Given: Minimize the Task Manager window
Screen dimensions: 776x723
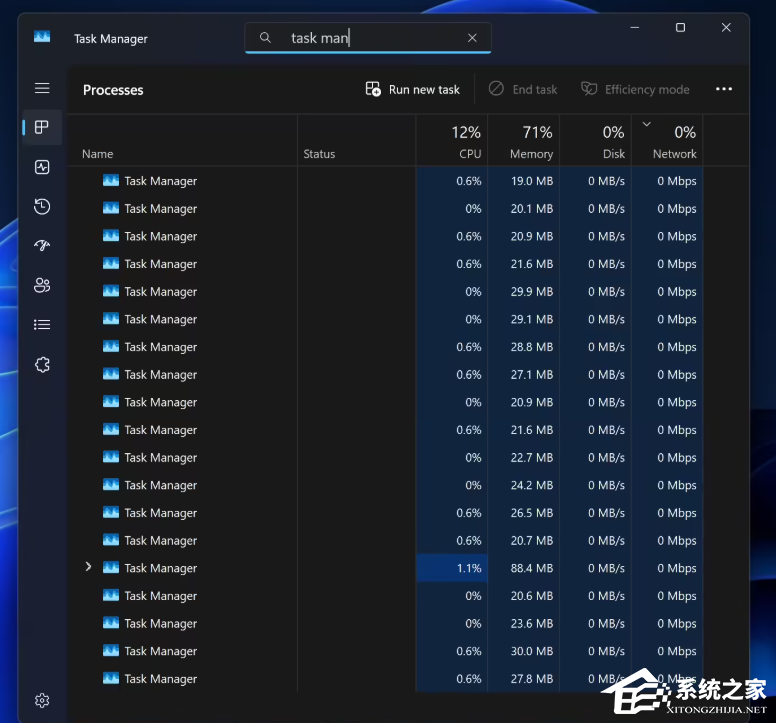Looking at the screenshot, I should point(634,28).
